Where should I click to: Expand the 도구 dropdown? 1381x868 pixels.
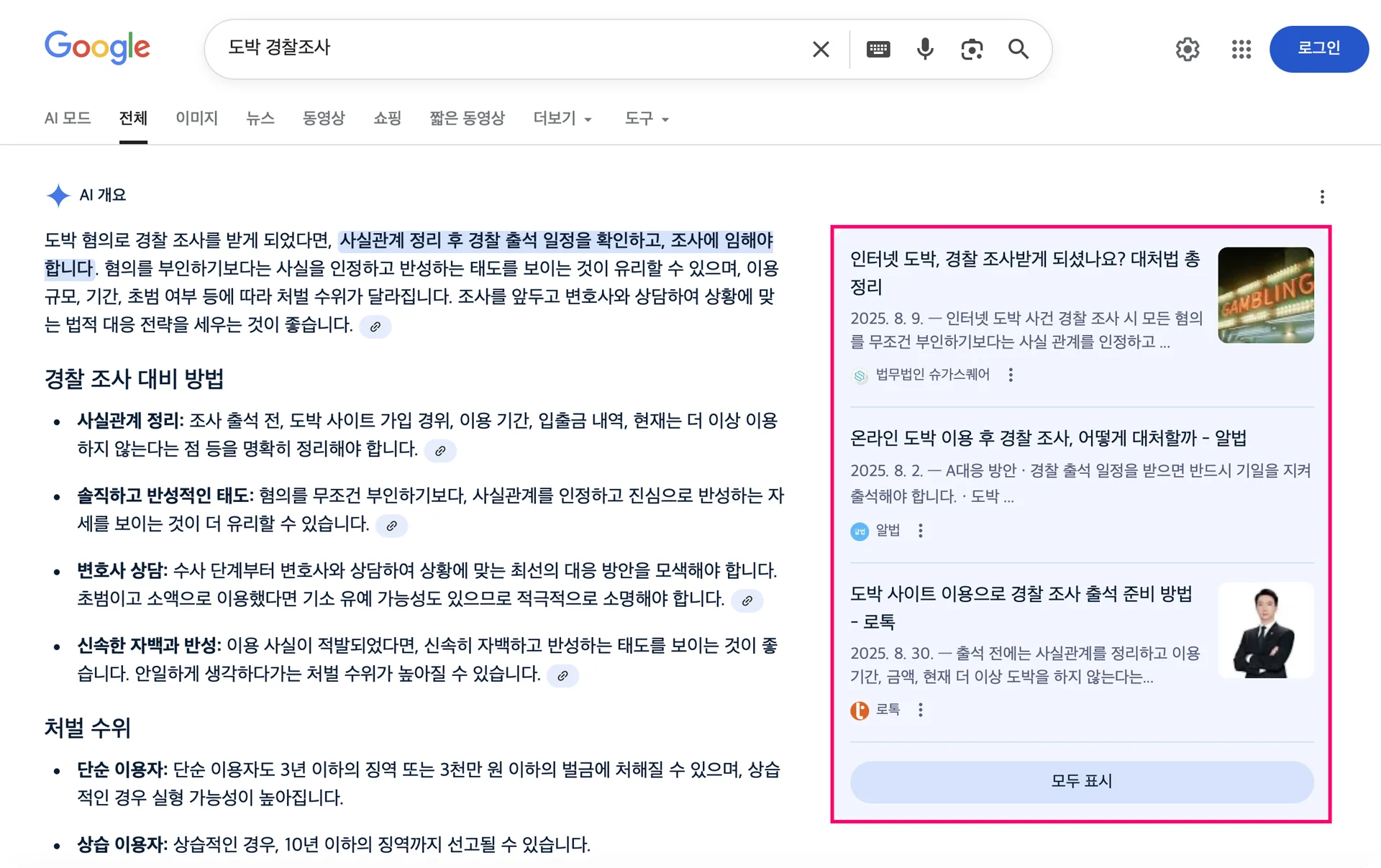click(647, 118)
